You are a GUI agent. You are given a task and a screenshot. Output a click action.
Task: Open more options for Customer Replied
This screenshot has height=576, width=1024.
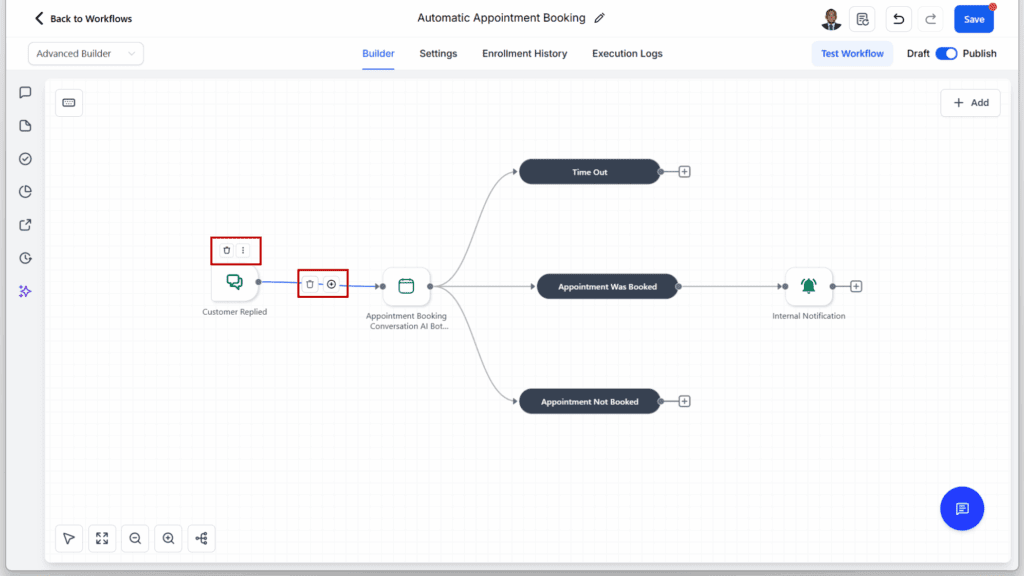(243, 250)
